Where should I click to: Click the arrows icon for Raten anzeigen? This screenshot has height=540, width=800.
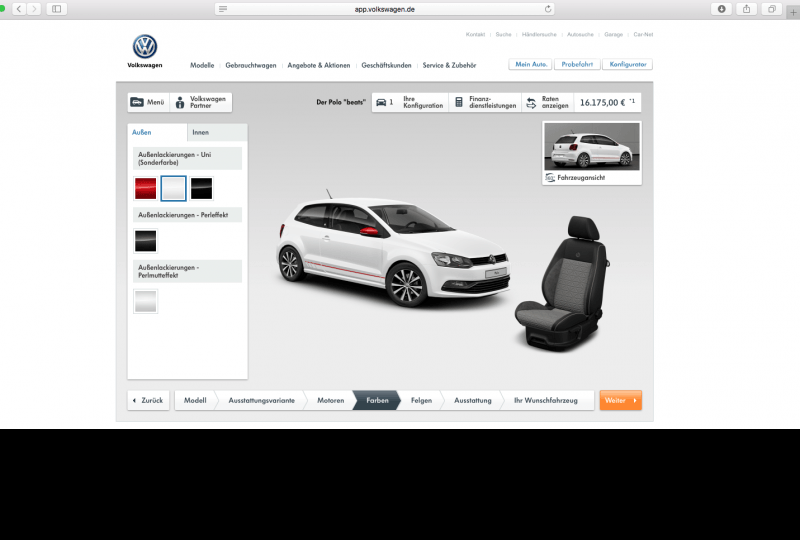tap(531, 103)
